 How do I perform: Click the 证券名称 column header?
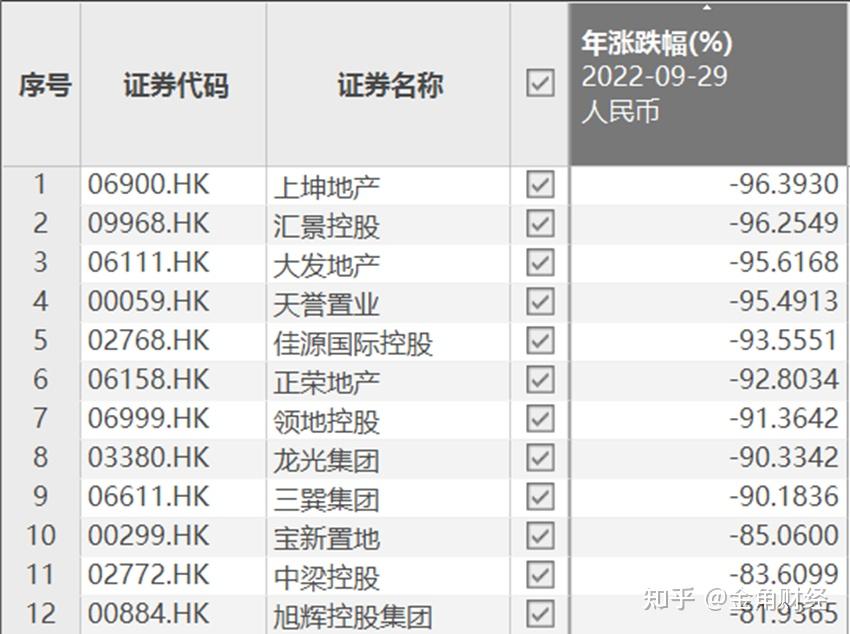coord(390,85)
